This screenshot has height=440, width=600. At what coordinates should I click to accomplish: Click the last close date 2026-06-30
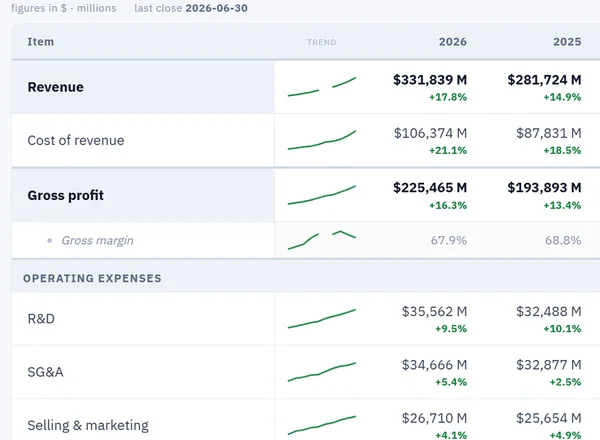tap(217, 8)
